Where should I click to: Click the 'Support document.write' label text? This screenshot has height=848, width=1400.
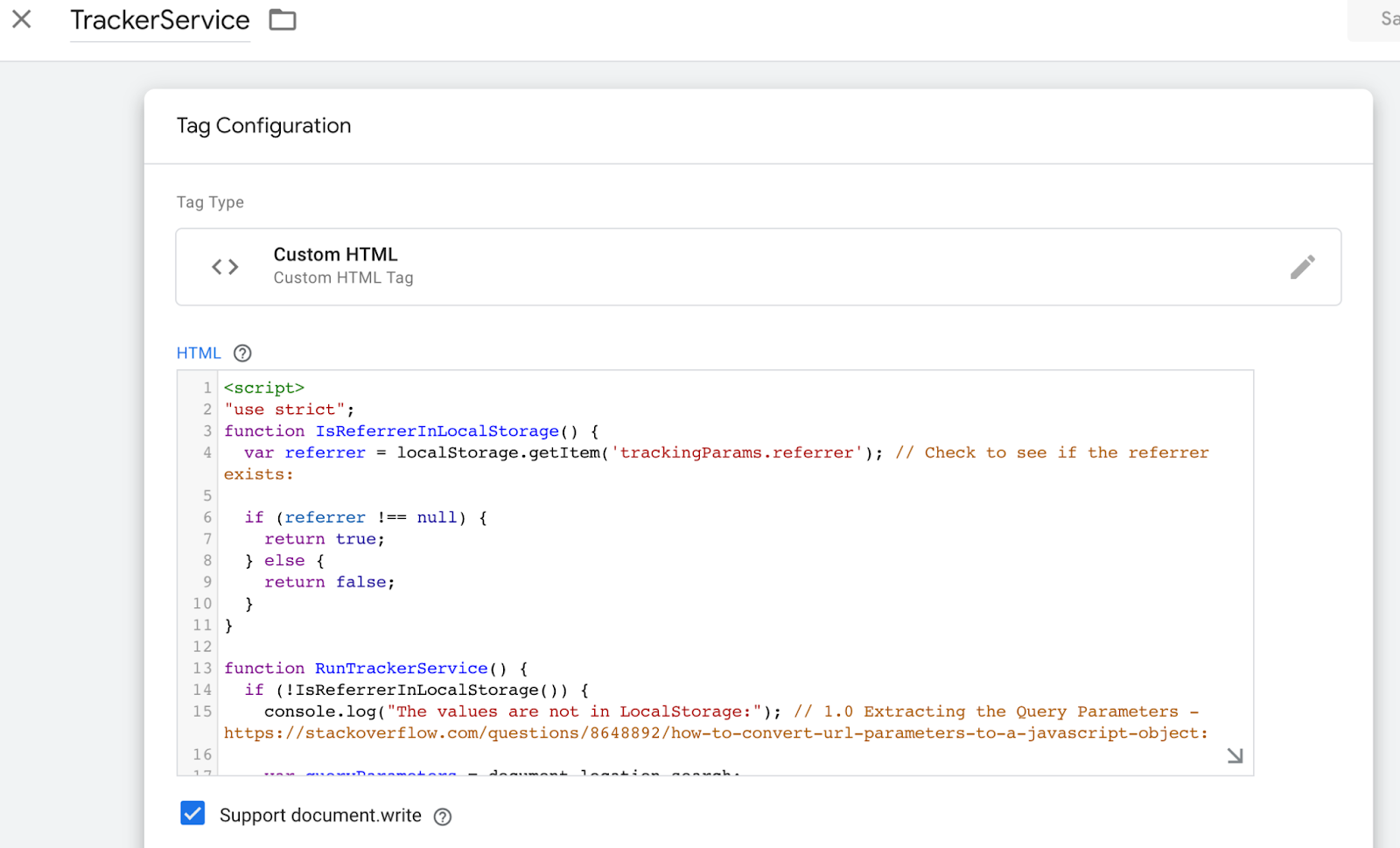pos(320,816)
